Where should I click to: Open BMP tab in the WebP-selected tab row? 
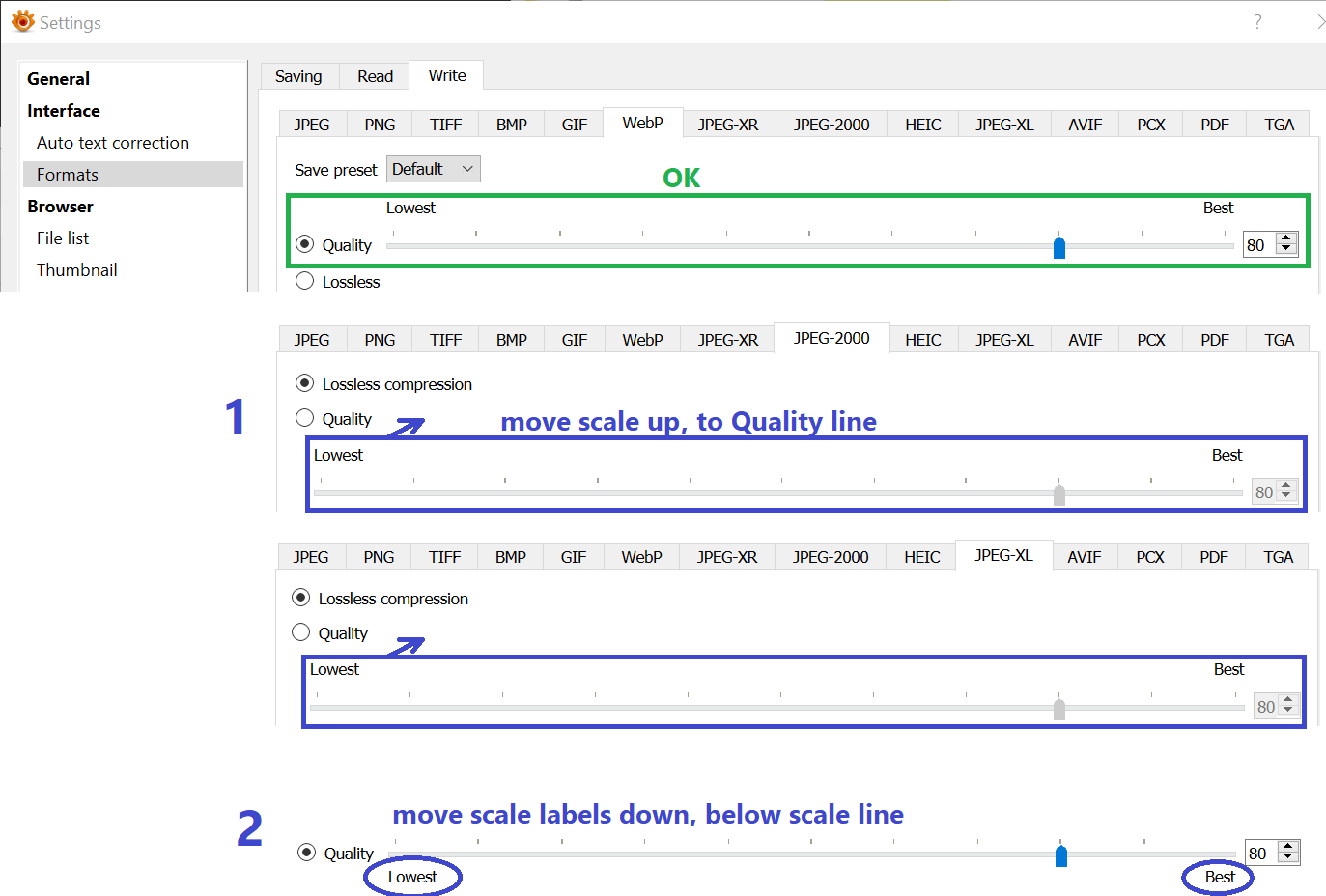(x=512, y=125)
